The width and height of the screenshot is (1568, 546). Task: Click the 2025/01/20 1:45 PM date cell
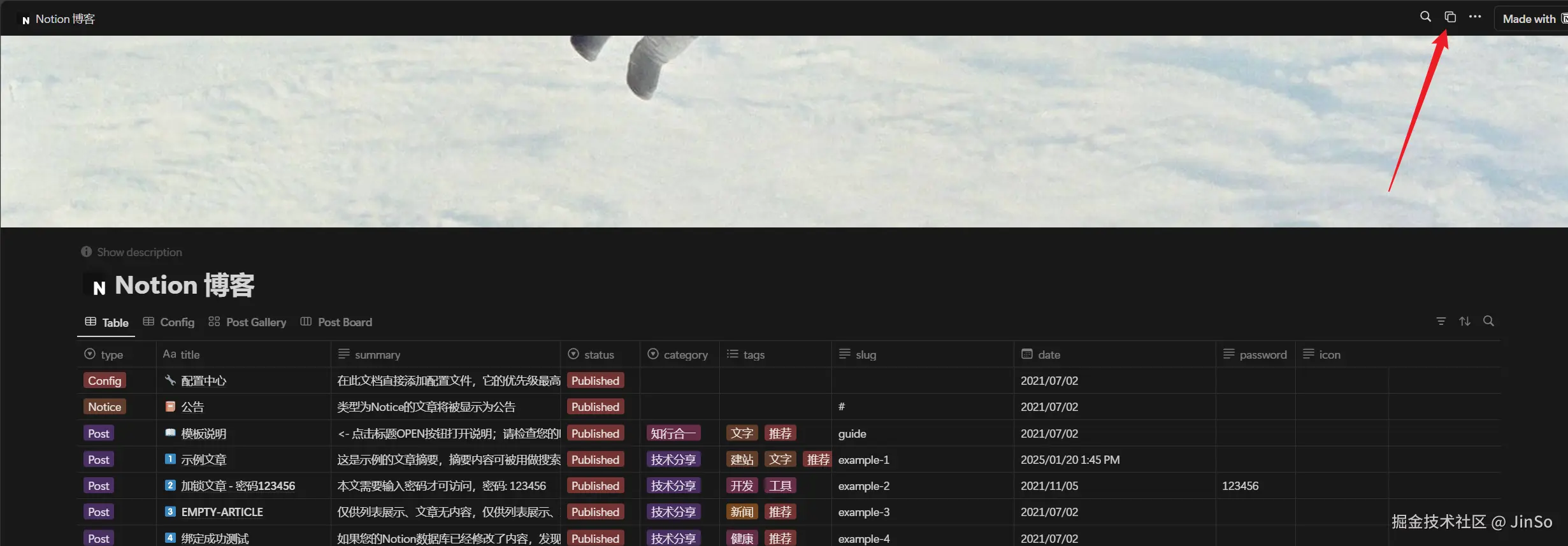[x=1115, y=459]
